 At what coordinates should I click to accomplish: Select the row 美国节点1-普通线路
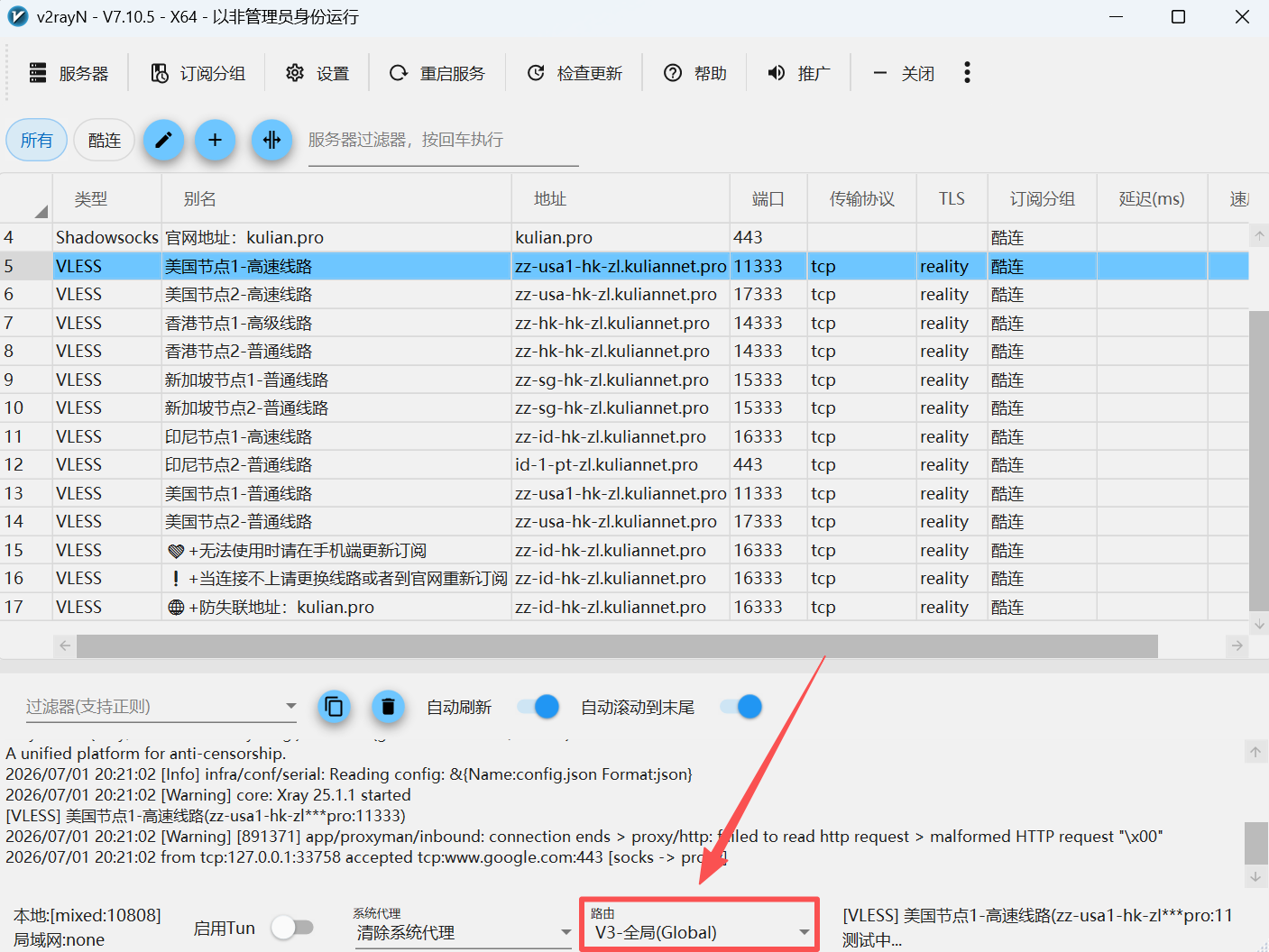pos(624,493)
